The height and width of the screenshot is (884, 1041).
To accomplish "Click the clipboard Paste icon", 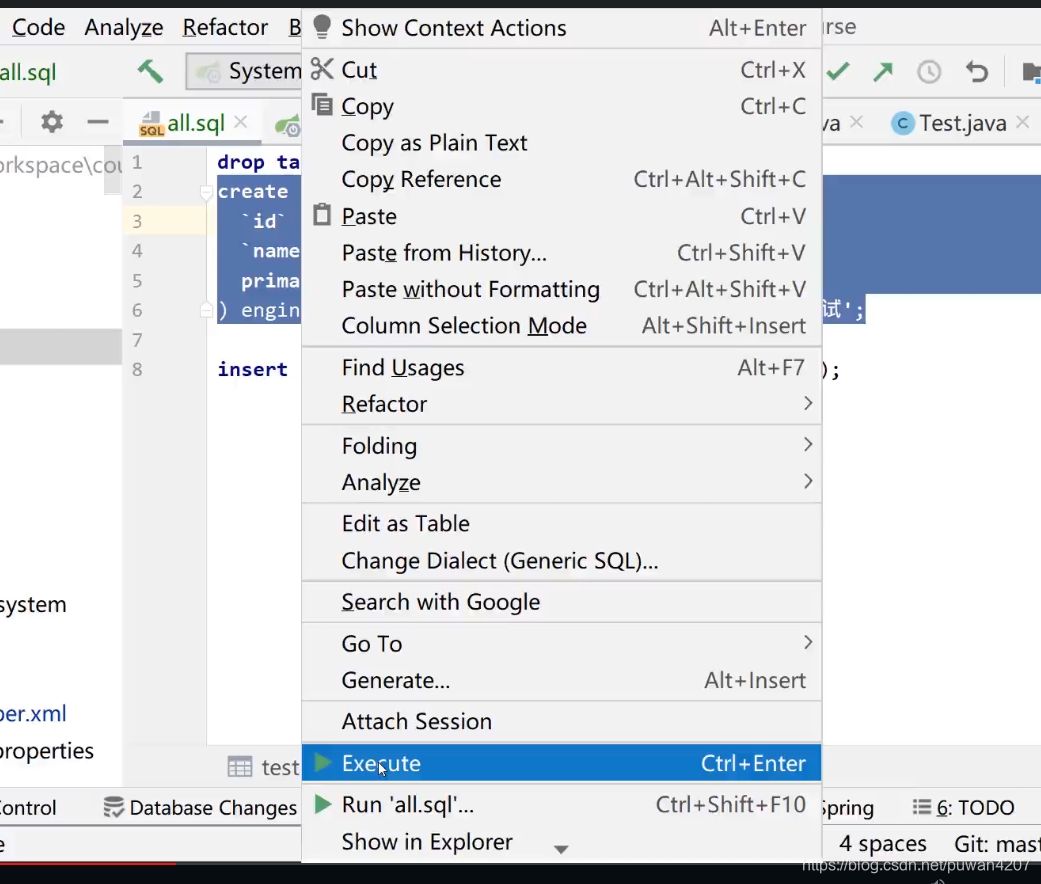I will pyautogui.click(x=322, y=214).
